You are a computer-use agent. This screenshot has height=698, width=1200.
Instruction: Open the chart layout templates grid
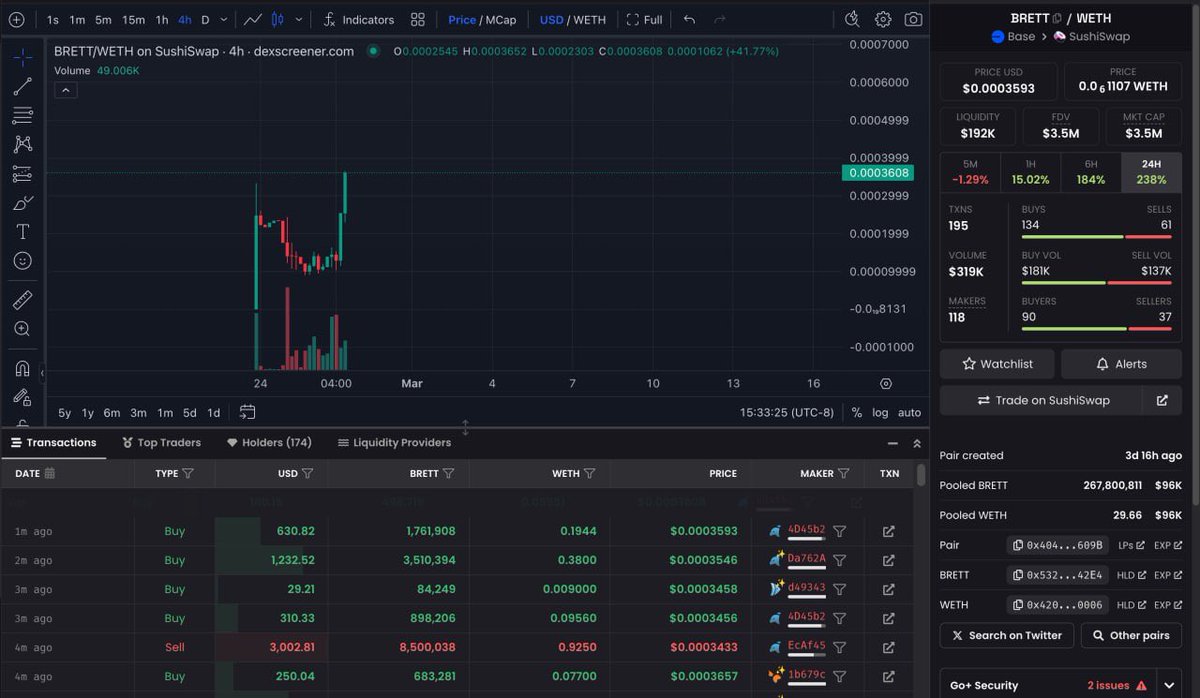(x=418, y=19)
